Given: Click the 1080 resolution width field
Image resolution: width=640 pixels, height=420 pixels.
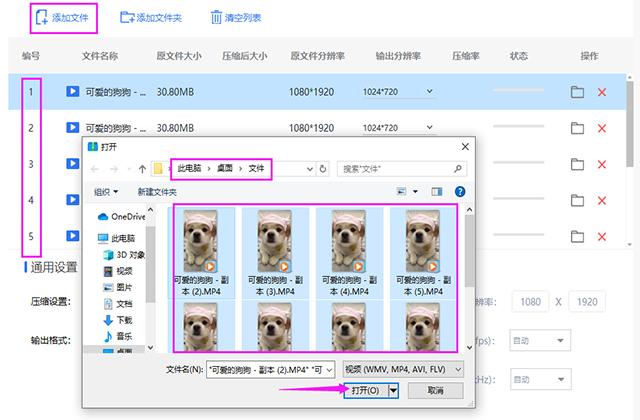Looking at the screenshot, I should pyautogui.click(x=530, y=302).
